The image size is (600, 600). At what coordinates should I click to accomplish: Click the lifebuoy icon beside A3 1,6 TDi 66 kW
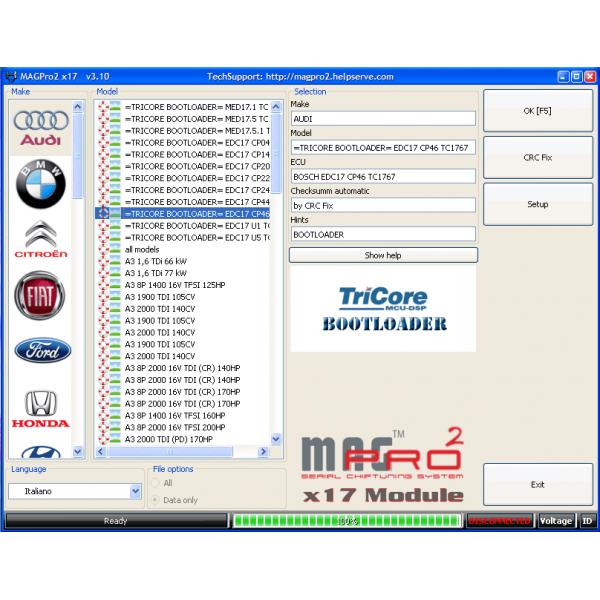point(103,261)
